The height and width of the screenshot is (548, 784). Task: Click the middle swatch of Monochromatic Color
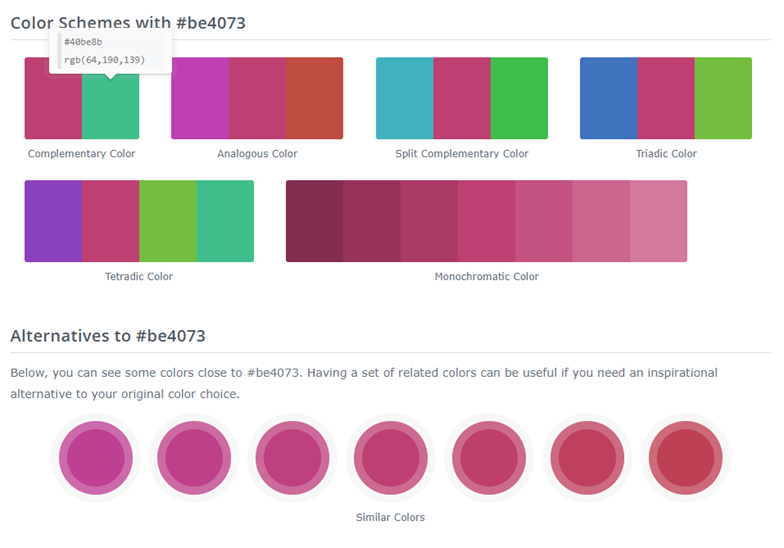pos(486,221)
